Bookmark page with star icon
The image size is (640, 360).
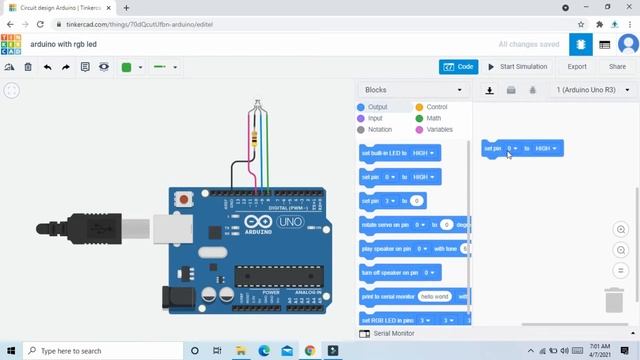(581, 24)
